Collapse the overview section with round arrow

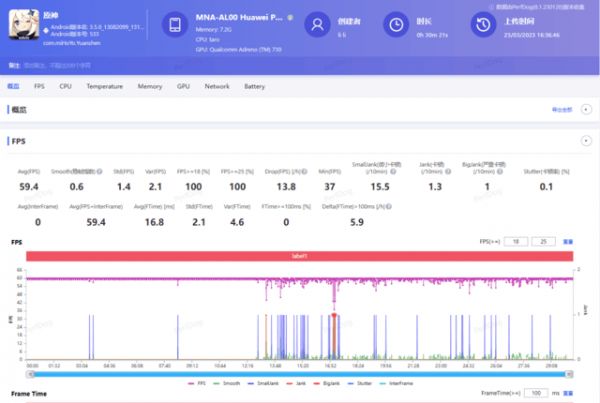point(586,109)
